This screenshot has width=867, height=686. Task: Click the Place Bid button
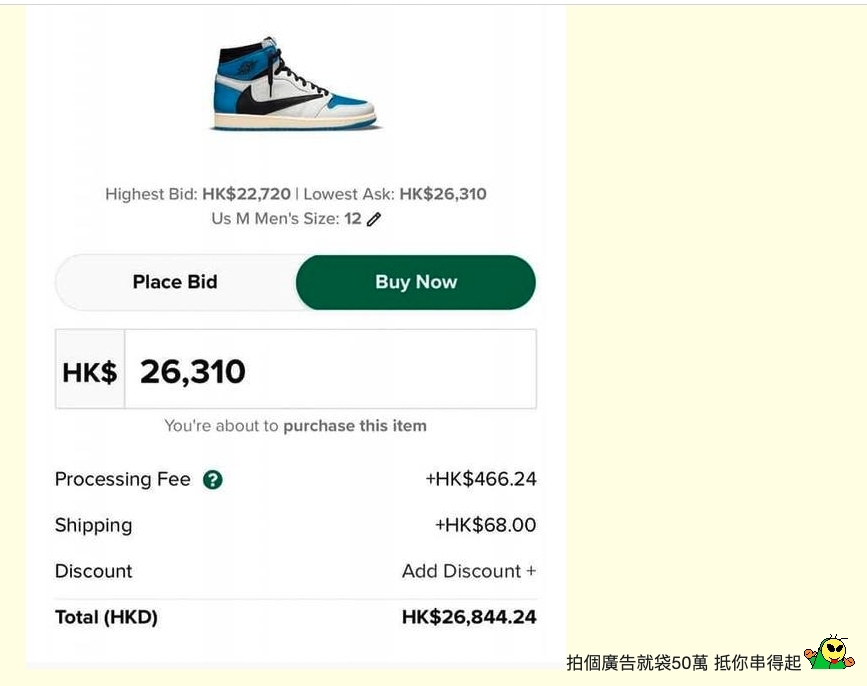(x=175, y=282)
